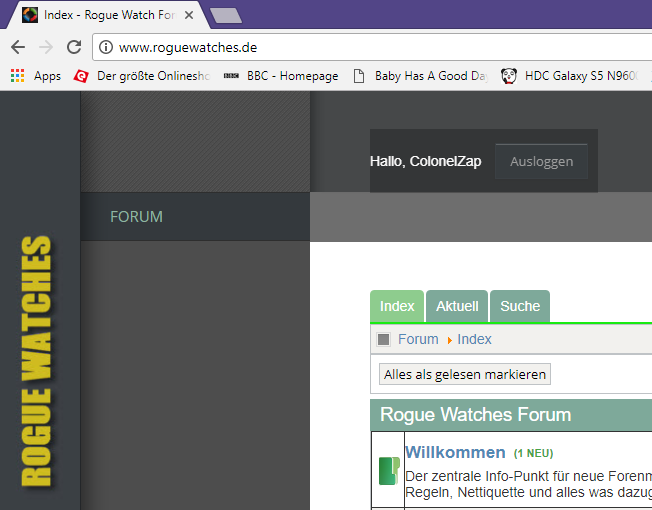Click Alles als gelesen markieren button

pos(465,374)
